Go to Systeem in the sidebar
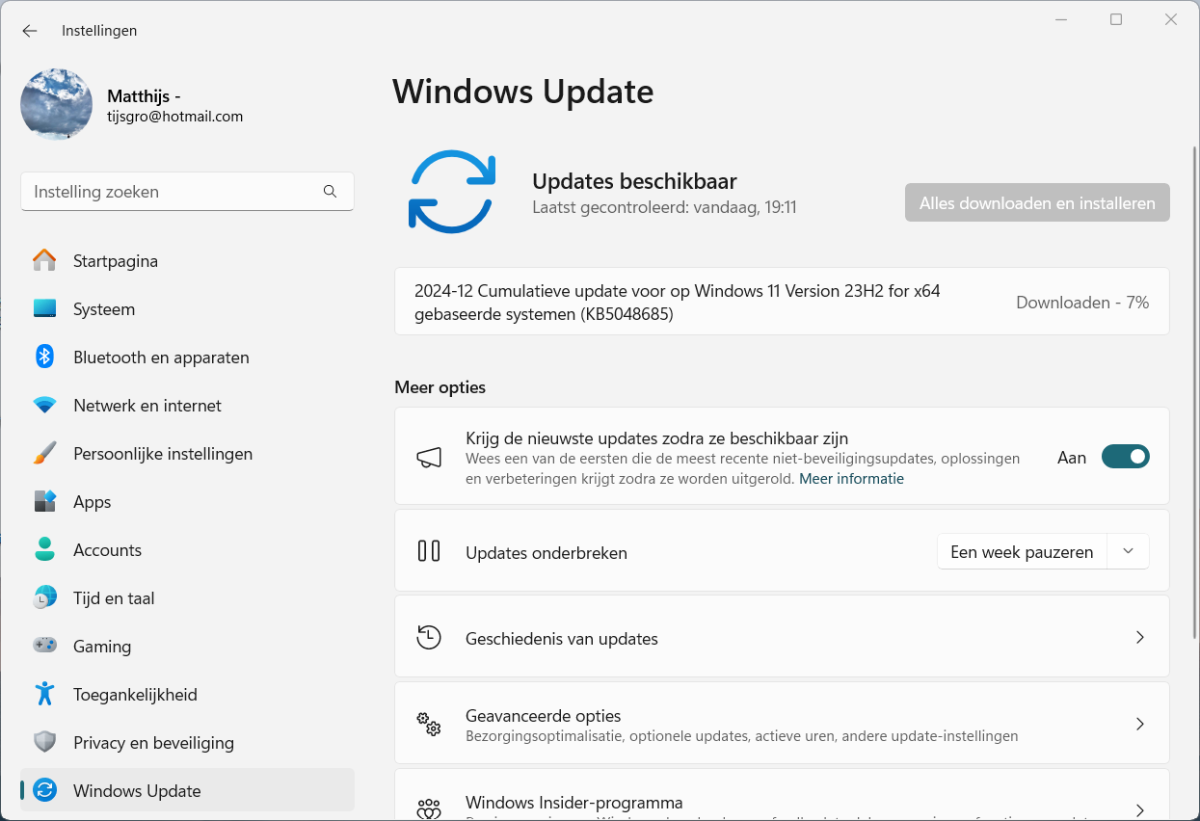This screenshot has width=1200, height=821. (x=104, y=309)
